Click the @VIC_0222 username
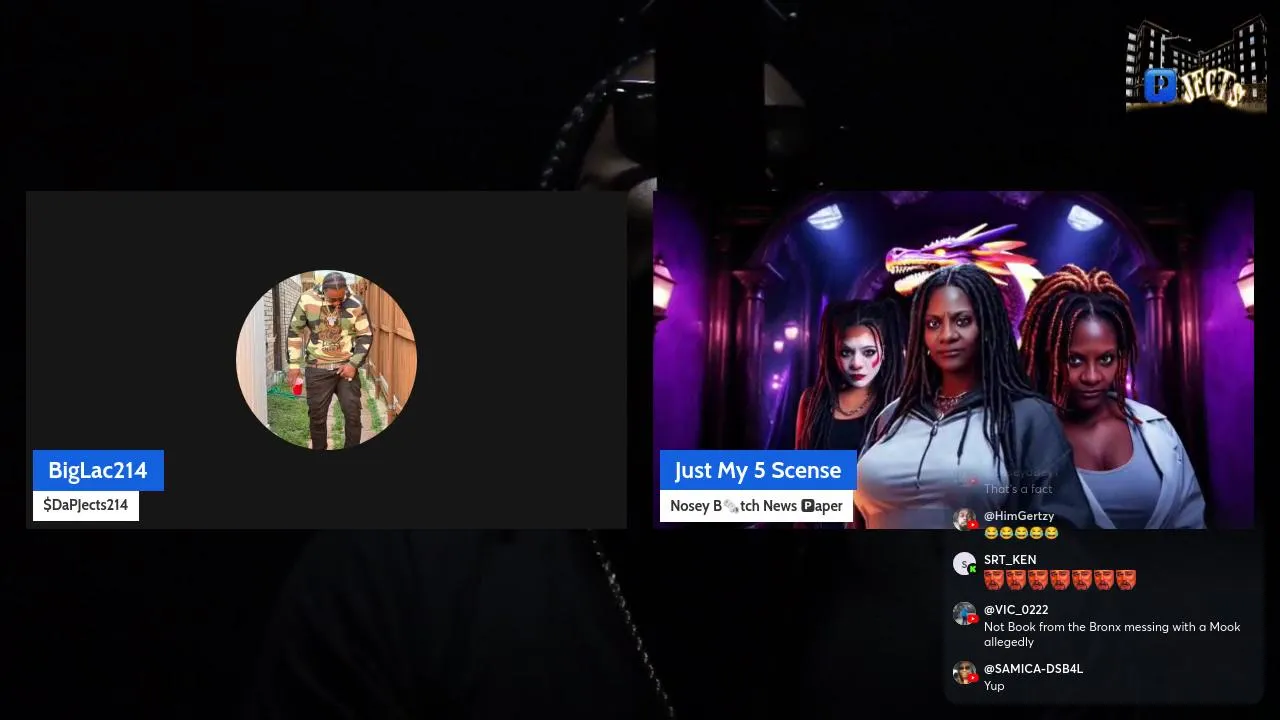Screen dimensions: 1280x720 point(1016,610)
